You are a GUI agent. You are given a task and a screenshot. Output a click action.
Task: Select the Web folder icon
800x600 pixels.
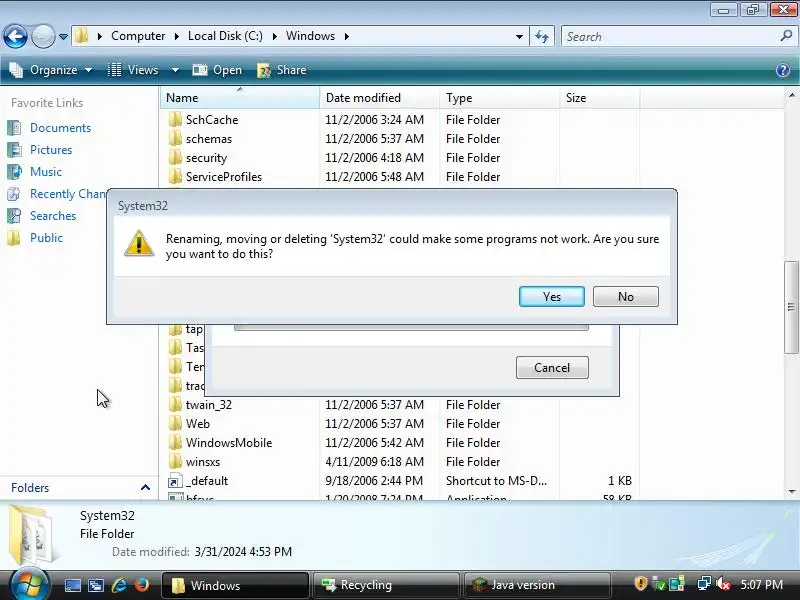175,423
